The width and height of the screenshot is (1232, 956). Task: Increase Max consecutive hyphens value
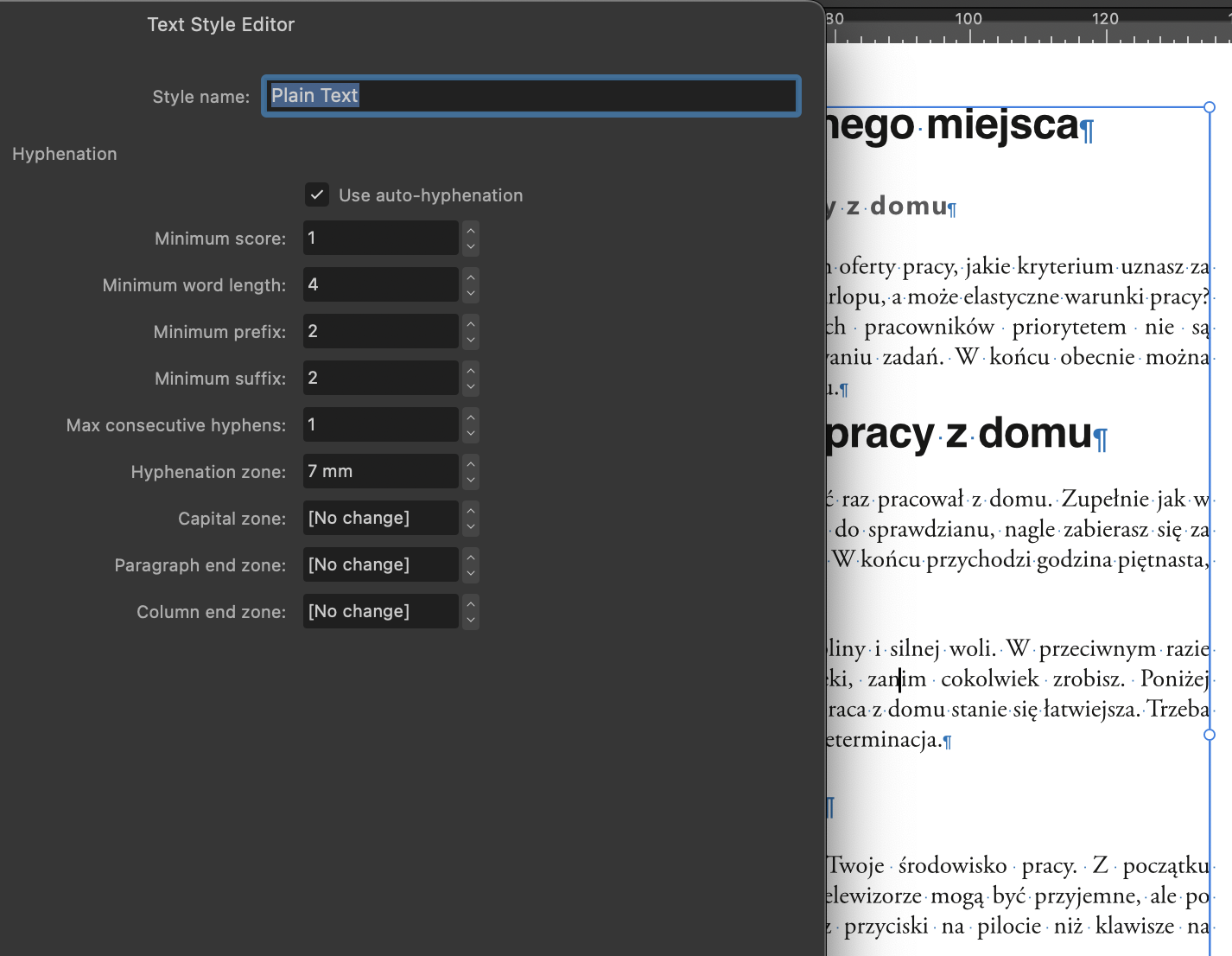(x=471, y=416)
